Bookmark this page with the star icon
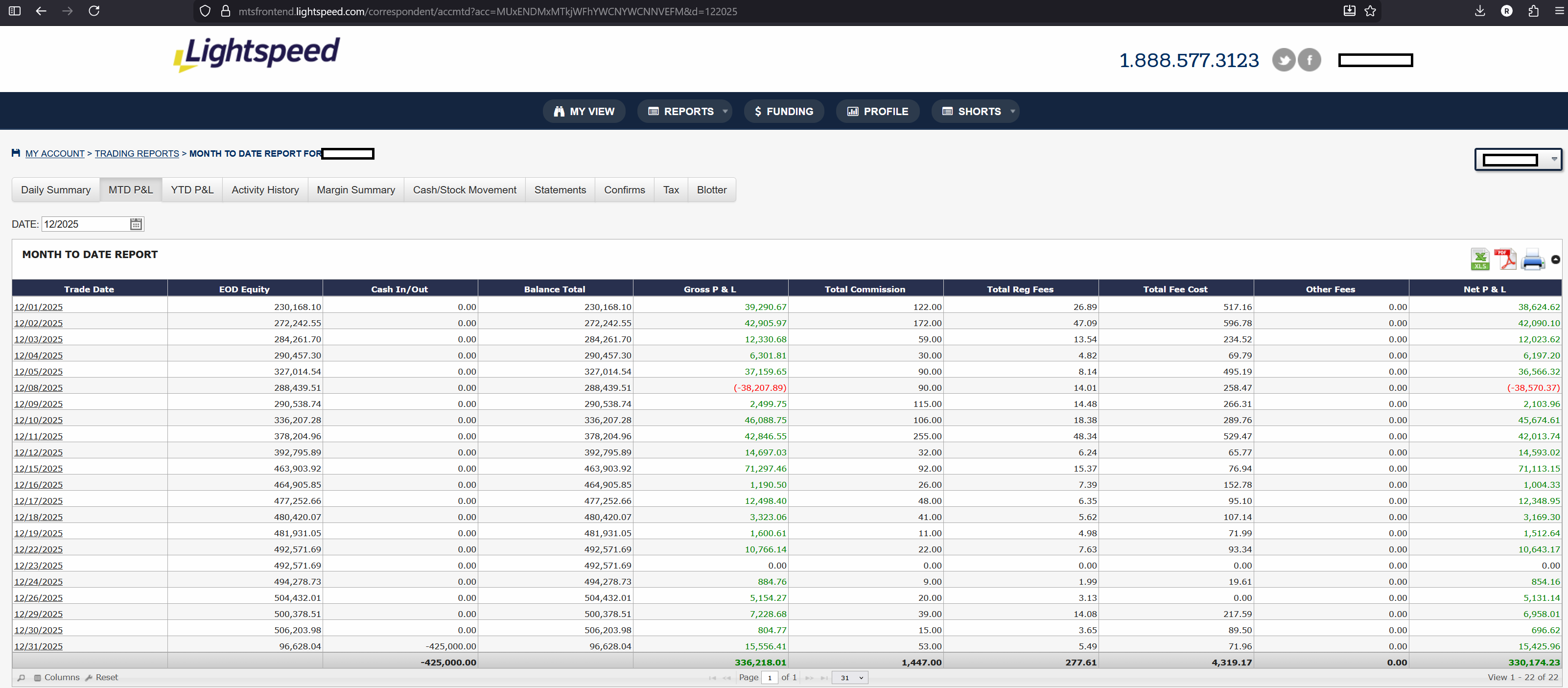Screen dimensions: 1568x688 (1370, 11)
